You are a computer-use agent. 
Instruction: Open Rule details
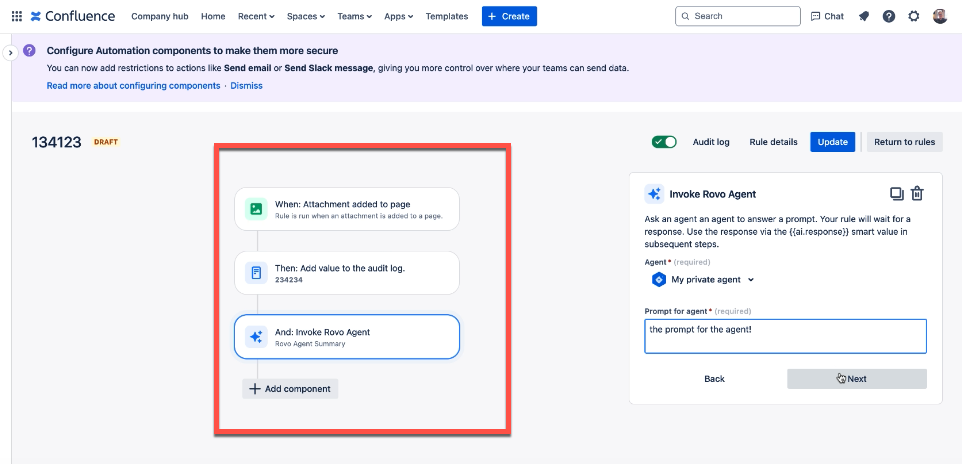(774, 142)
